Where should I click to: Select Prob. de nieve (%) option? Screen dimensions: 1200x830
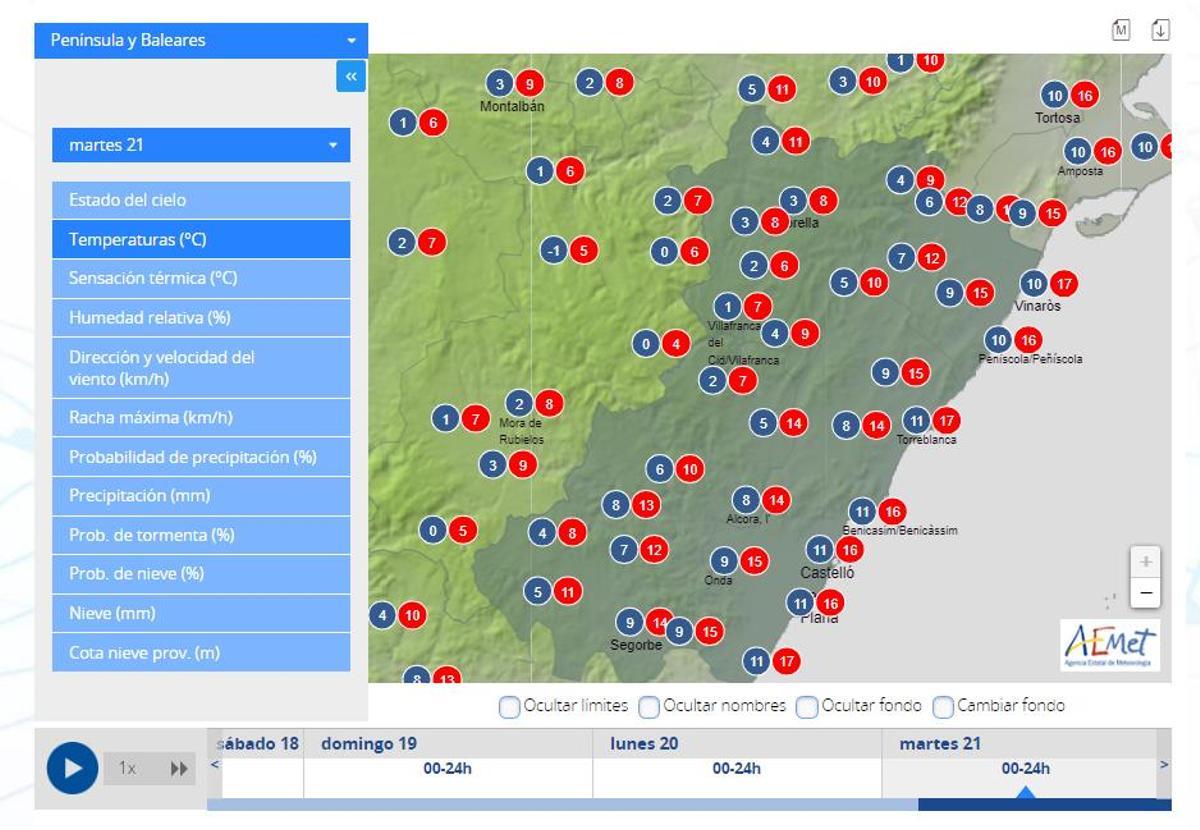point(201,574)
